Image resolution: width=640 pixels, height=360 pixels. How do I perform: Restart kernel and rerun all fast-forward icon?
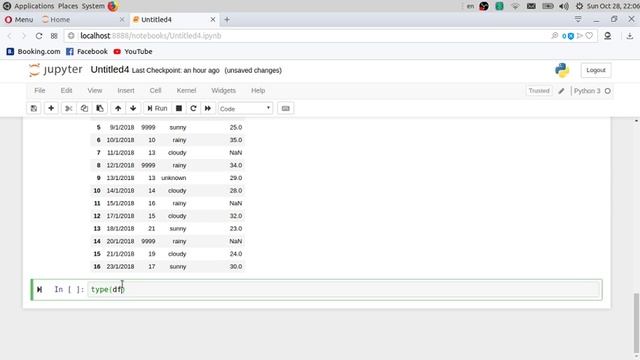click(208, 109)
